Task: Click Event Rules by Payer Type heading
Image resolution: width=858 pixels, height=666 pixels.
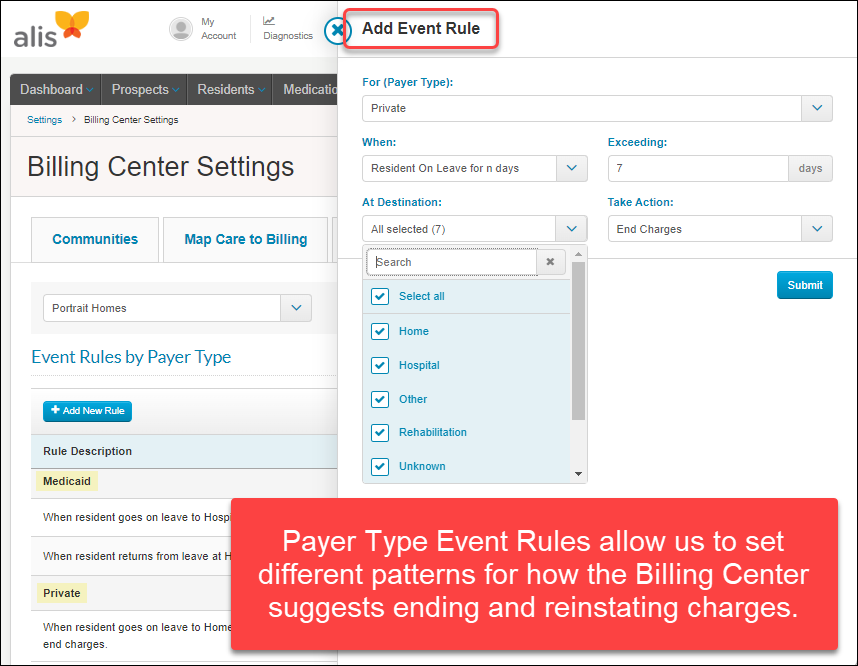Action: click(x=131, y=357)
